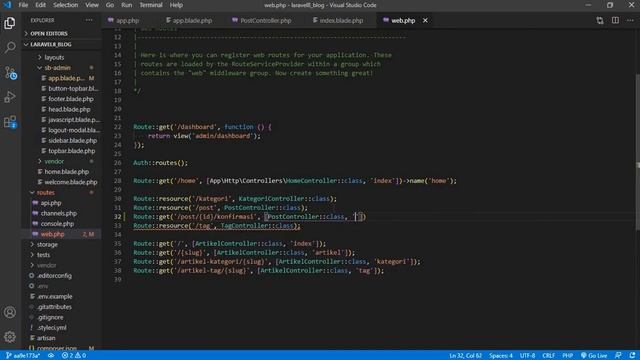Open the Accounts icon in activity bar
Viewport: 640px width, 360px height.
(x=10, y=312)
